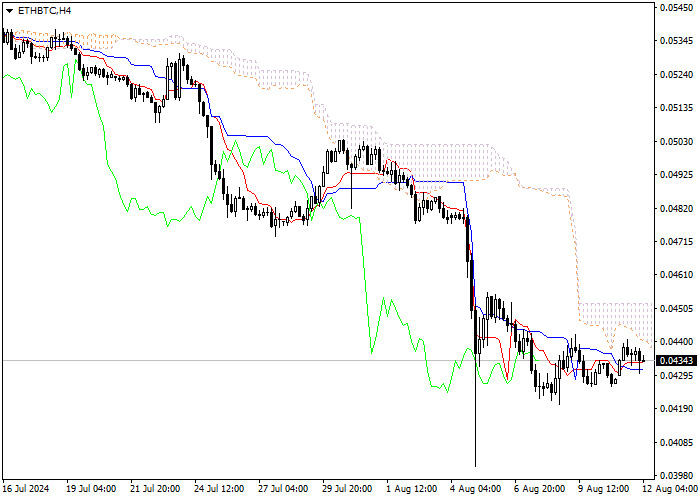700x500 pixels.
Task: Select price axis label 0.05240
Action: pos(676,75)
